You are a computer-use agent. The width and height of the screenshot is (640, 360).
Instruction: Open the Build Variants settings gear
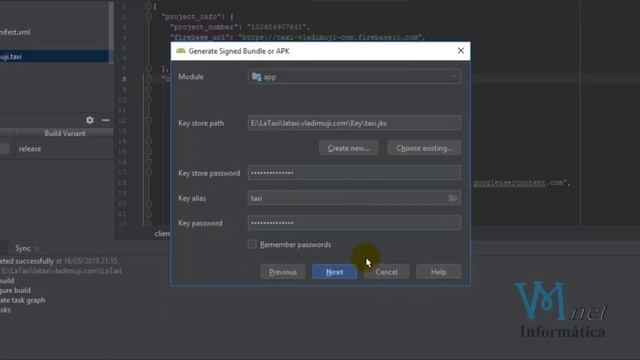[x=90, y=120]
